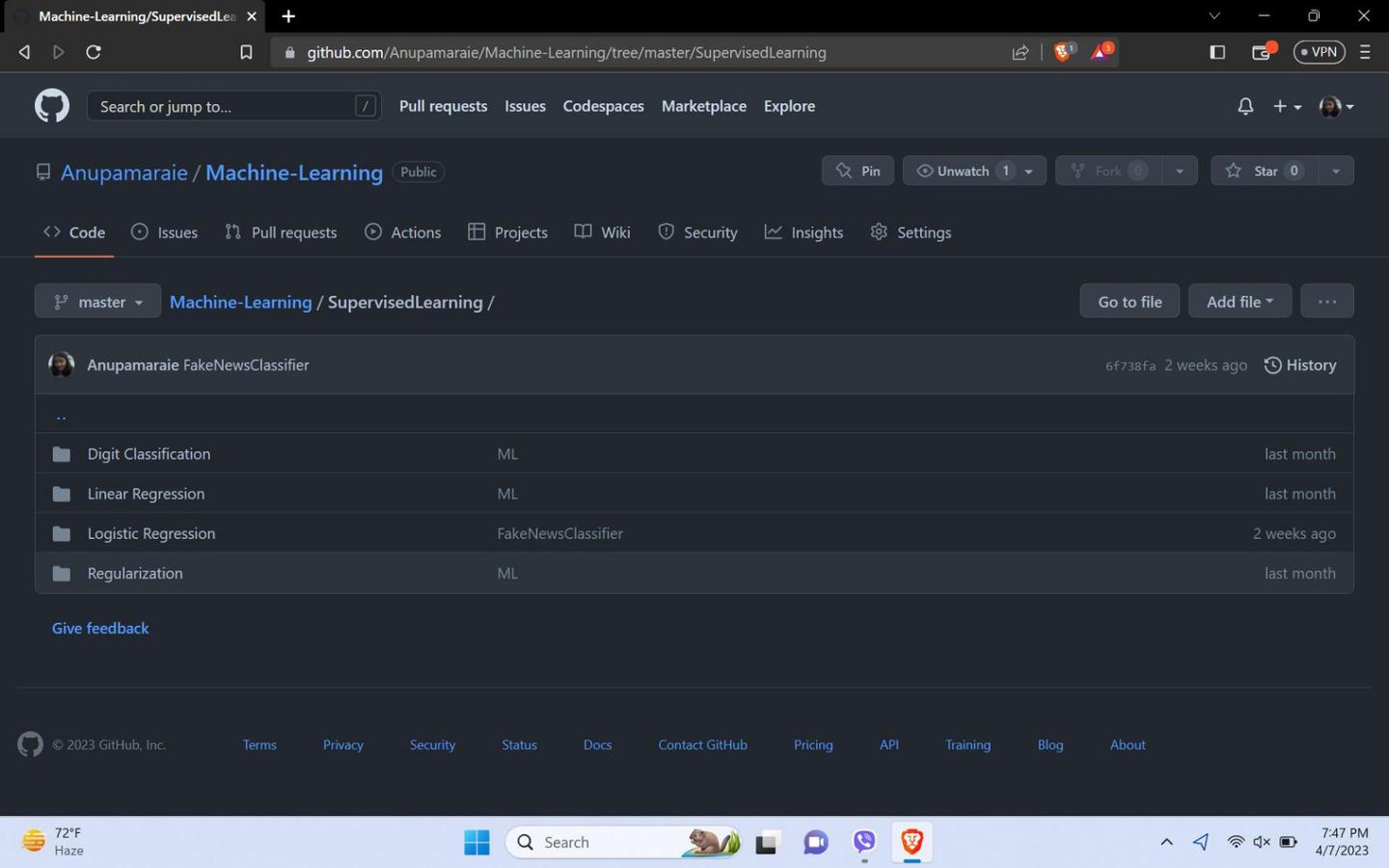This screenshot has height=868, width=1389.
Task: Open the taskbar weather widget
Action: coord(53,842)
